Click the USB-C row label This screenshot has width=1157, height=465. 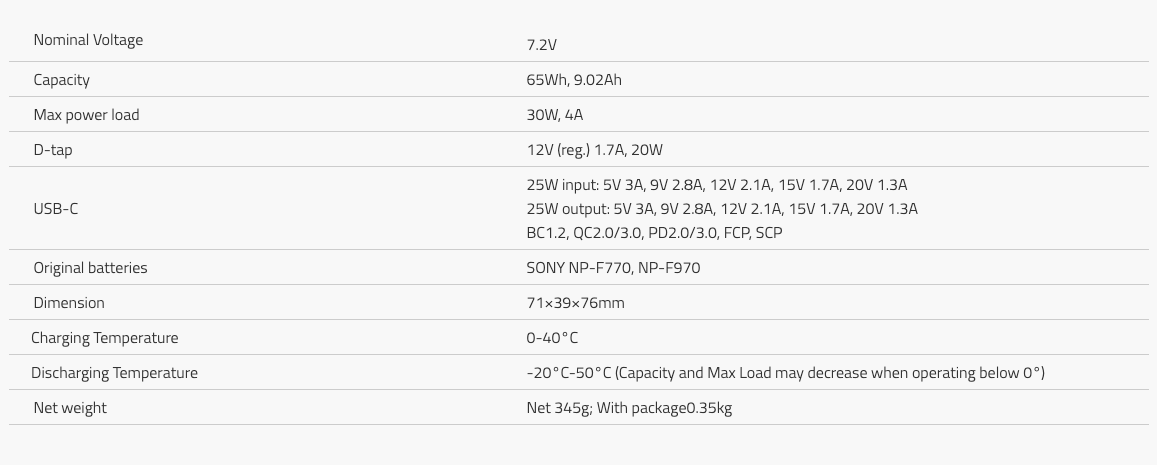point(55,209)
